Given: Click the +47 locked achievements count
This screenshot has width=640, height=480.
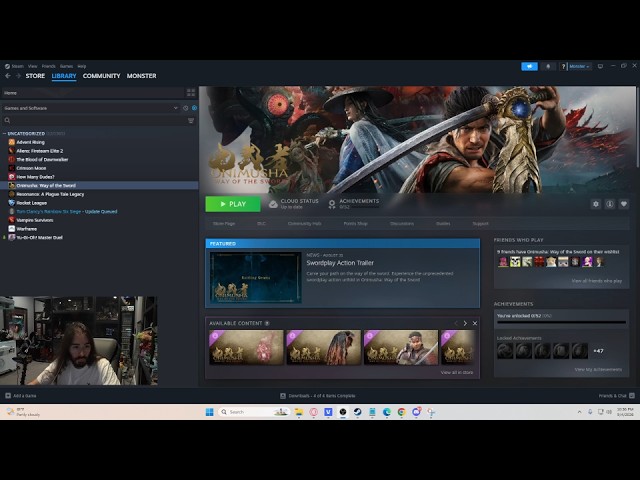Looking at the screenshot, I should (598, 351).
